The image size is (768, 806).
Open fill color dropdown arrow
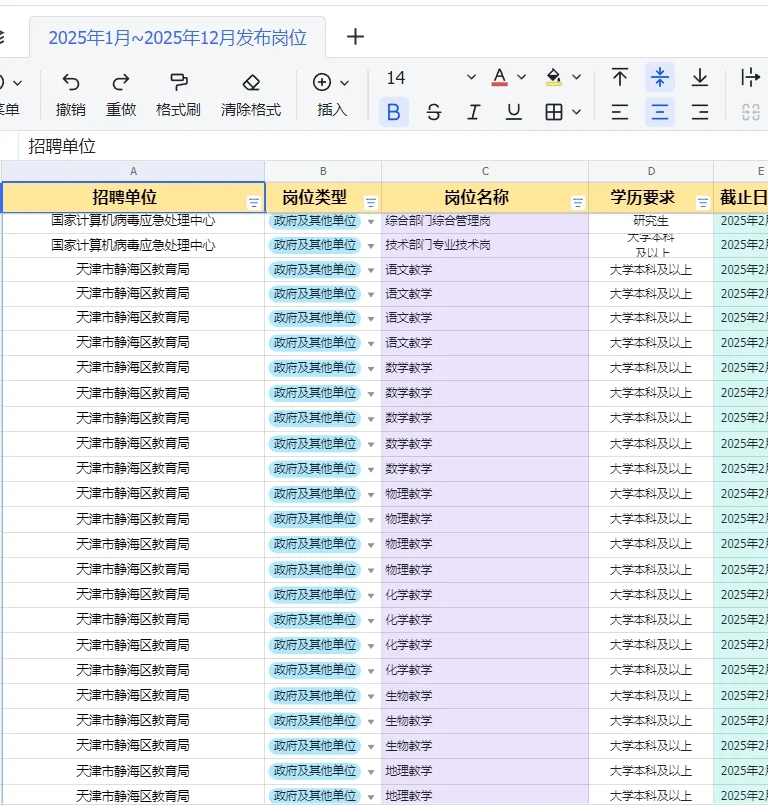576,77
